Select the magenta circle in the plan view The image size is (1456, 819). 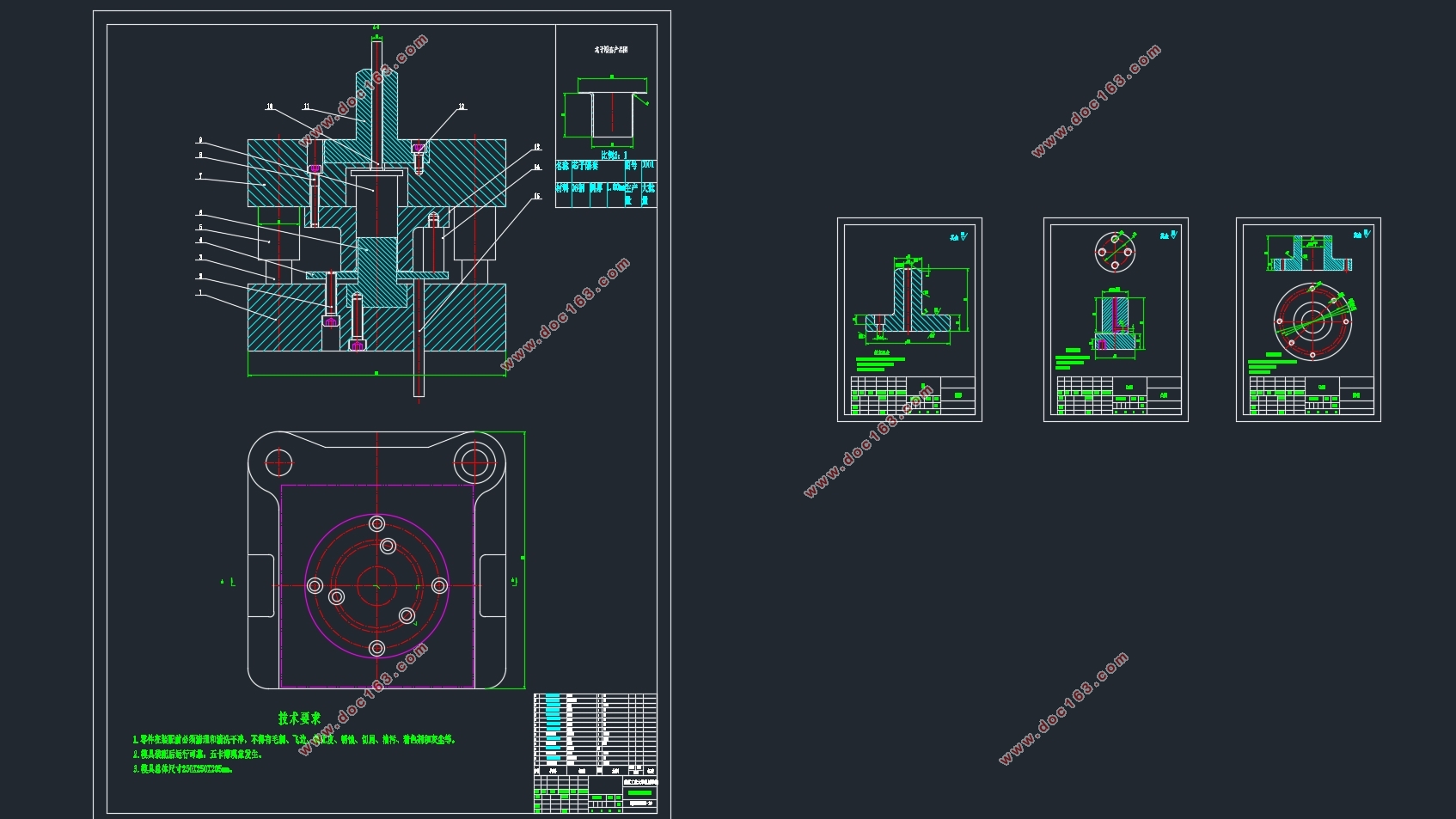pos(376,586)
